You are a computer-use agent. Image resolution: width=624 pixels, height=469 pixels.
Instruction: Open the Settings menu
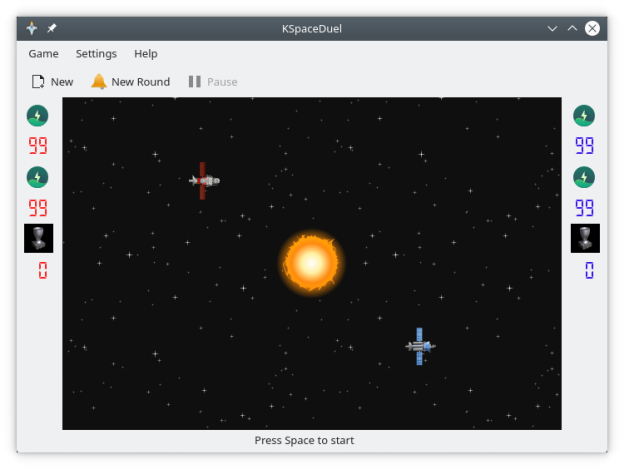click(96, 54)
